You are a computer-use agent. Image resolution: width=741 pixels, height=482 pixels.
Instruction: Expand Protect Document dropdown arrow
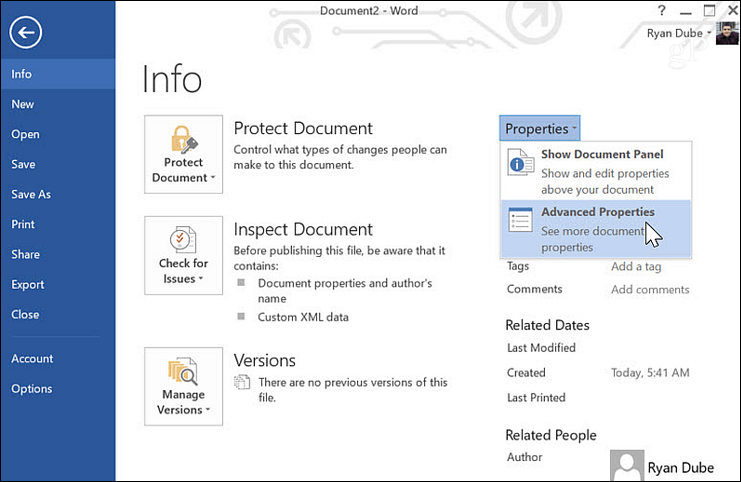pyautogui.click(x=213, y=178)
